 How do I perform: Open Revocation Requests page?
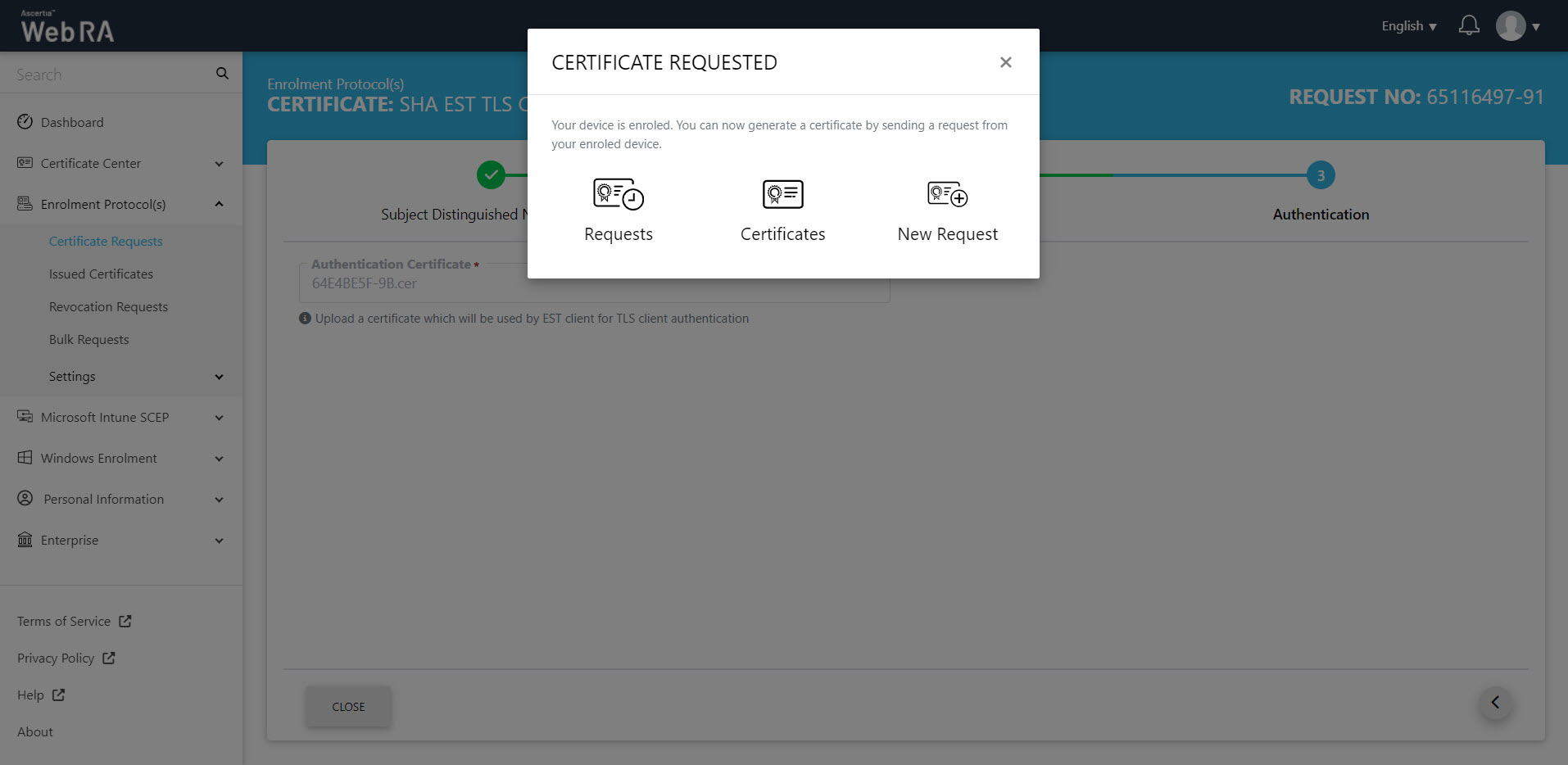pos(108,307)
